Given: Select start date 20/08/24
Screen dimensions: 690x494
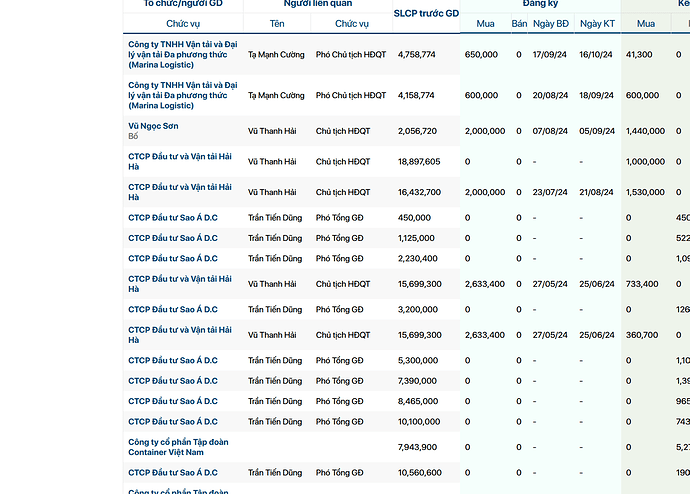Looking at the screenshot, I should pyautogui.click(x=550, y=95).
